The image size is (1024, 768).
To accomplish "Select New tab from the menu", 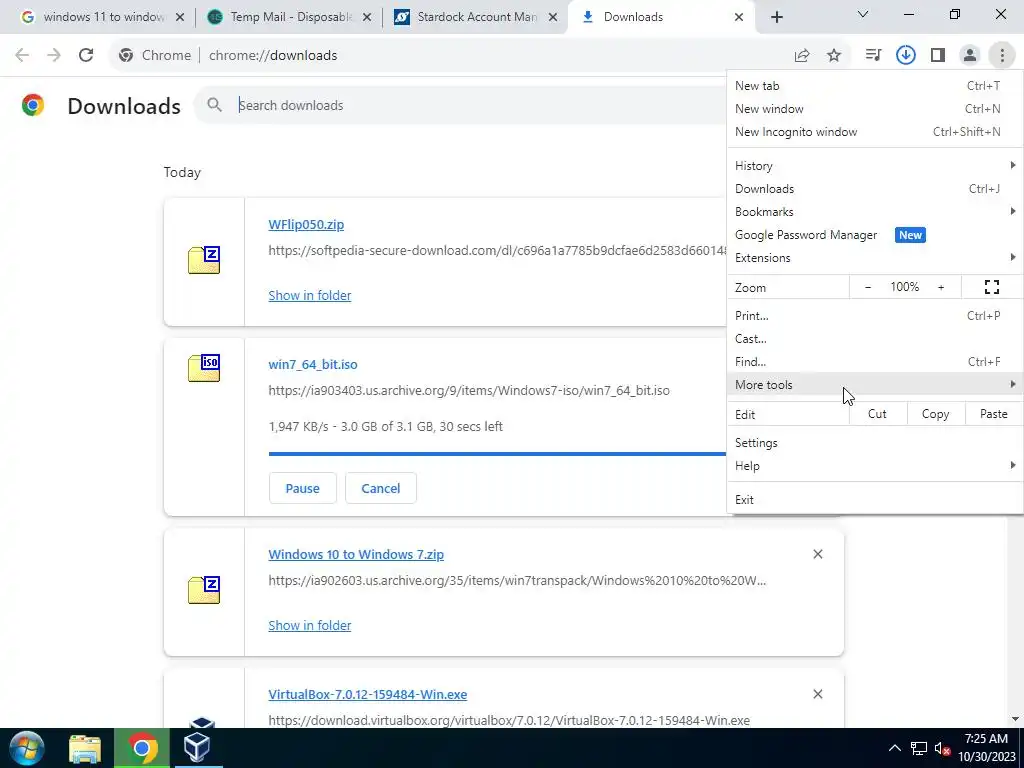I will click(875, 86).
